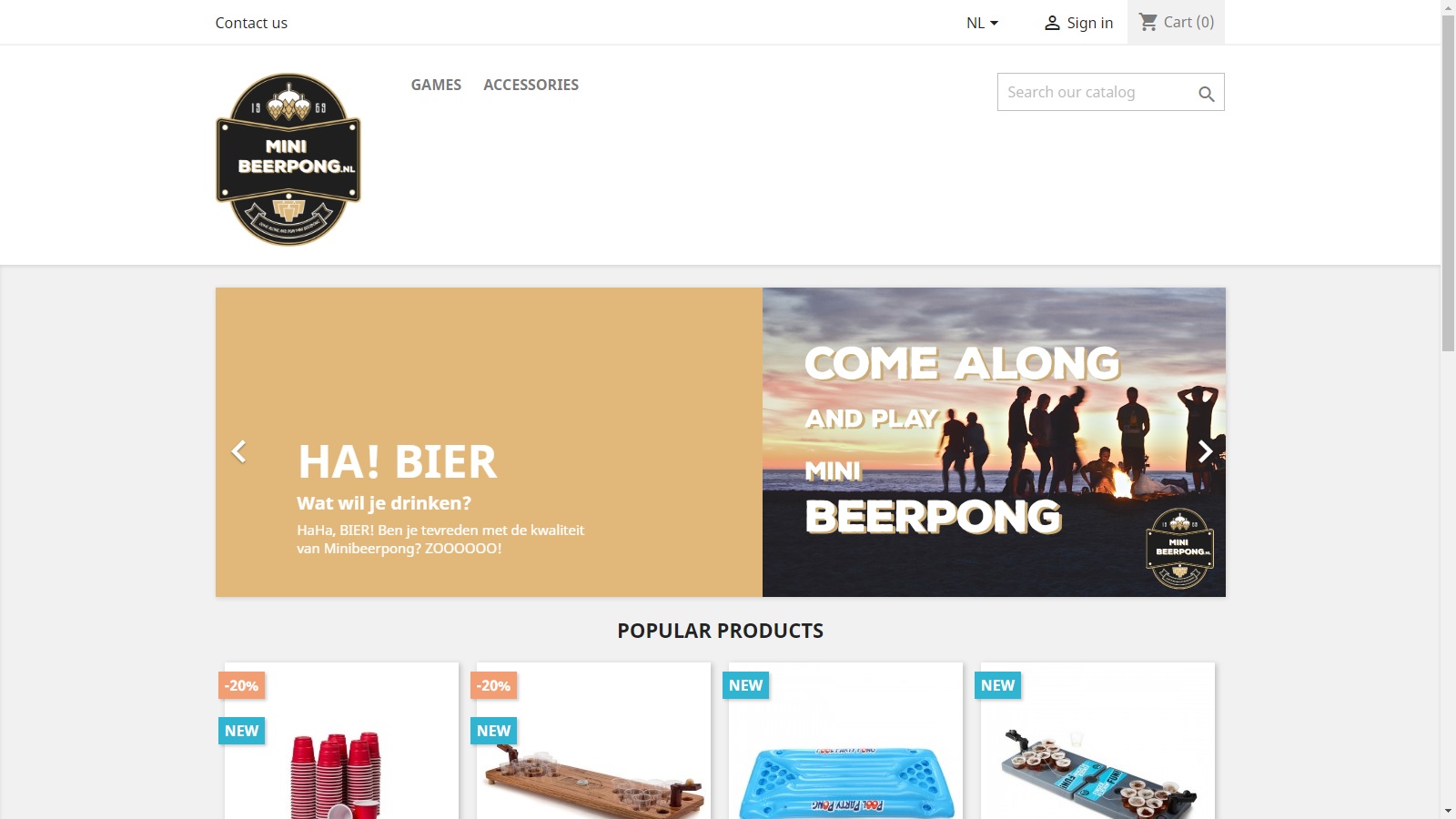This screenshot has height=819, width=1456.
Task: Click the Sign in person icon
Action: point(1052,23)
